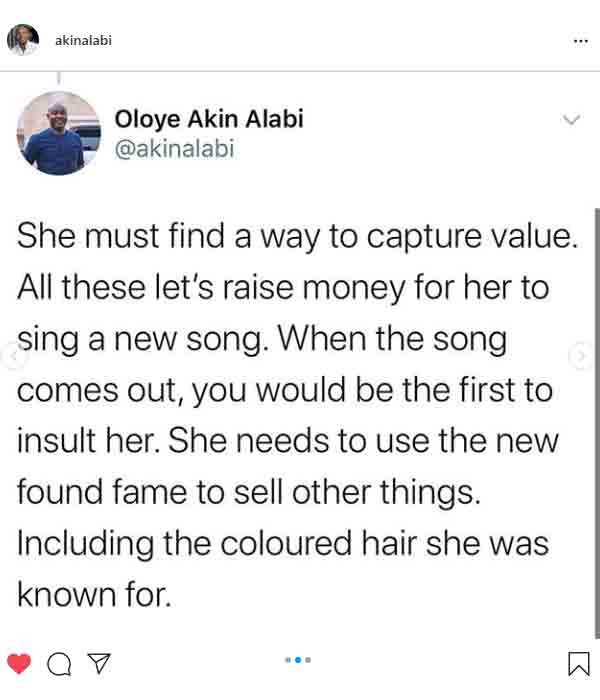
Task: Go to previous slide using the left carousel arrow
Action: point(12,356)
